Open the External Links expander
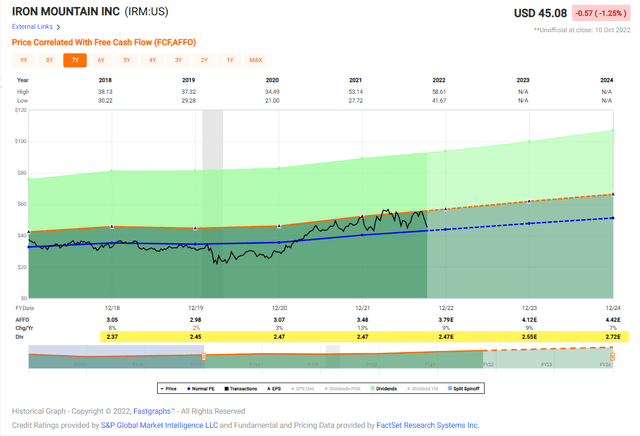Image resolution: width=640 pixels, height=436 pixels. pyautogui.click(x=36, y=27)
